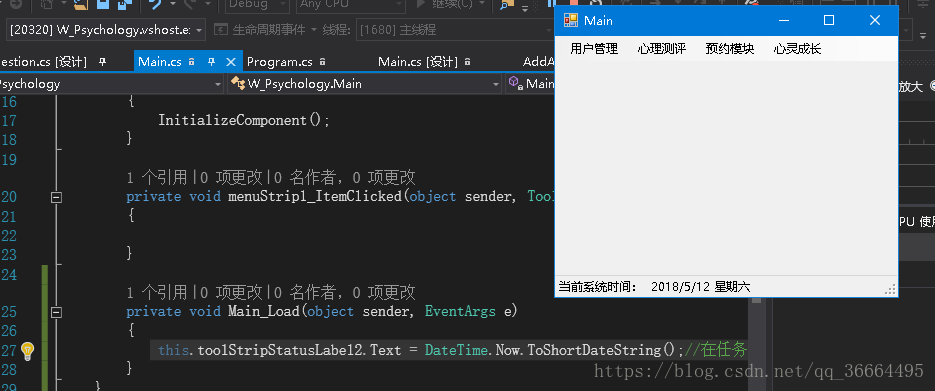This screenshot has height=391, width=935.
Task: Collapse the Main_Load method at line 25
Action: click(57, 312)
